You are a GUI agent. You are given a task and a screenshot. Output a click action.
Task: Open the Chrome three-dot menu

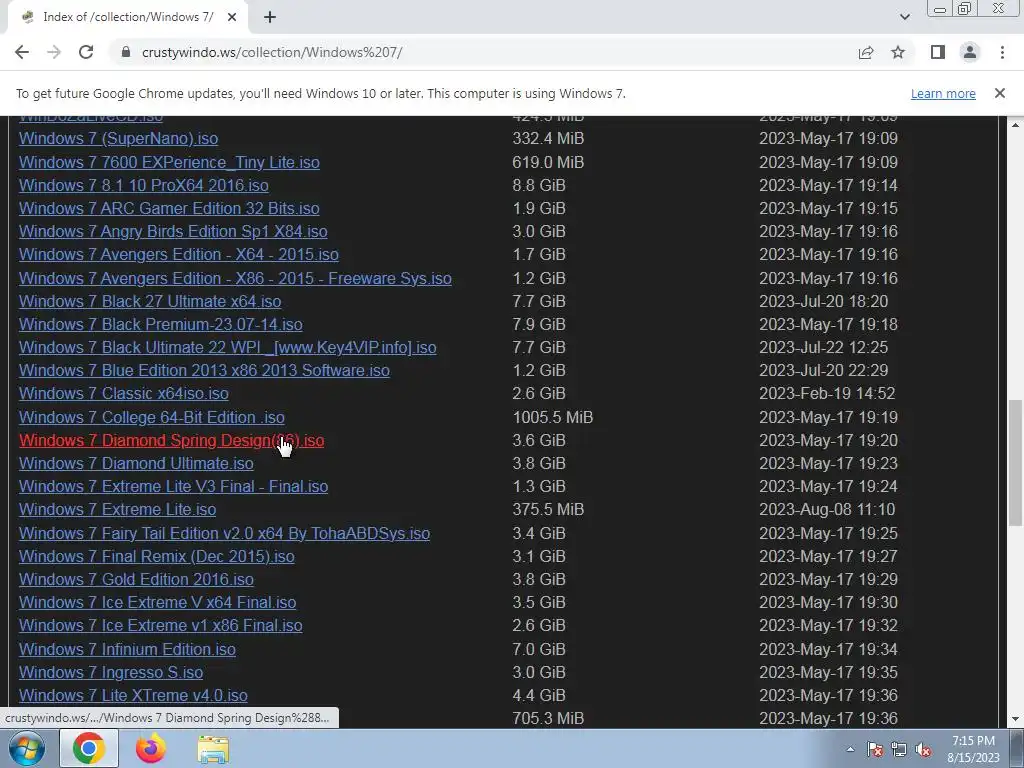point(1002,52)
